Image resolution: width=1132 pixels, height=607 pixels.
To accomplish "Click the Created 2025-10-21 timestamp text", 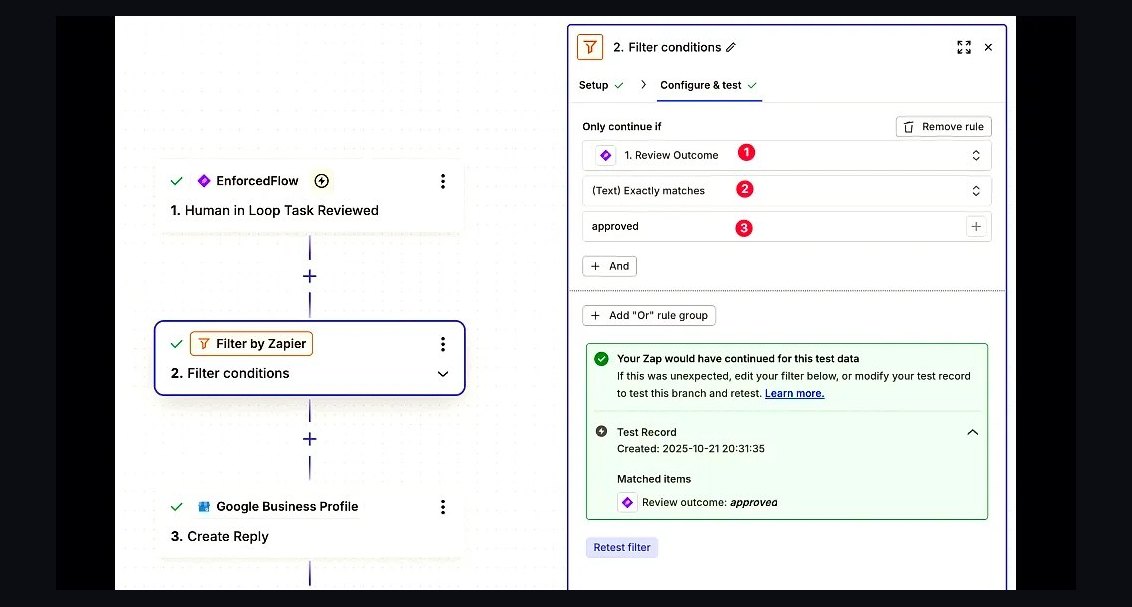I will [690, 449].
